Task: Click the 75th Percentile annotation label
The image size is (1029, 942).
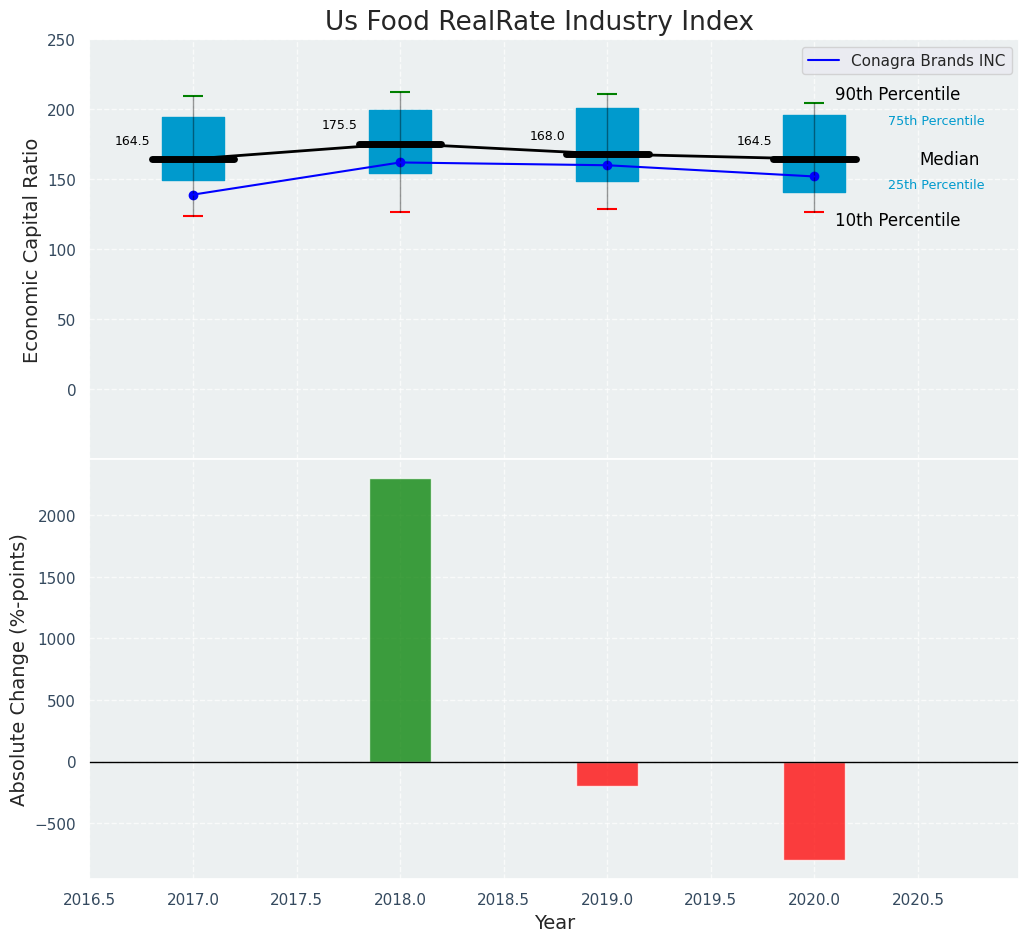Action: point(935,121)
